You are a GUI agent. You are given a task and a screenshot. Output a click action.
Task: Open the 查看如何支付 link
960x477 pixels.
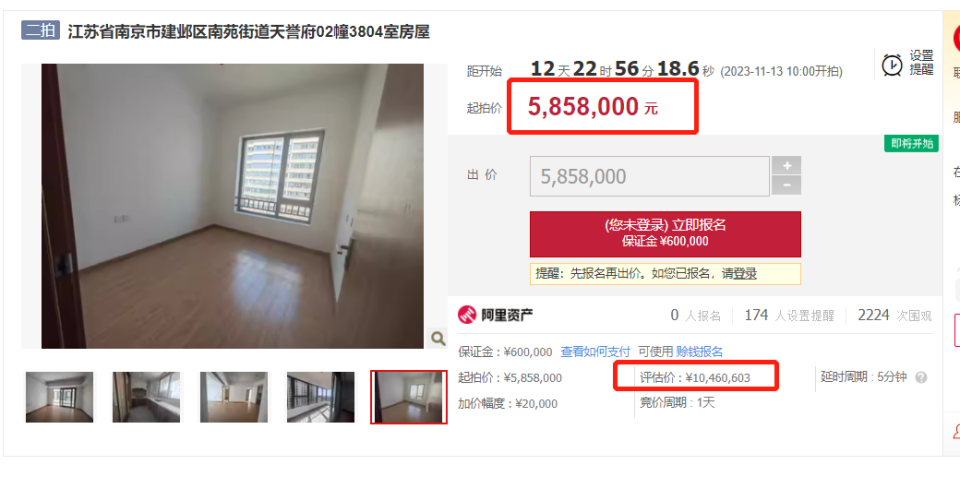coord(596,351)
